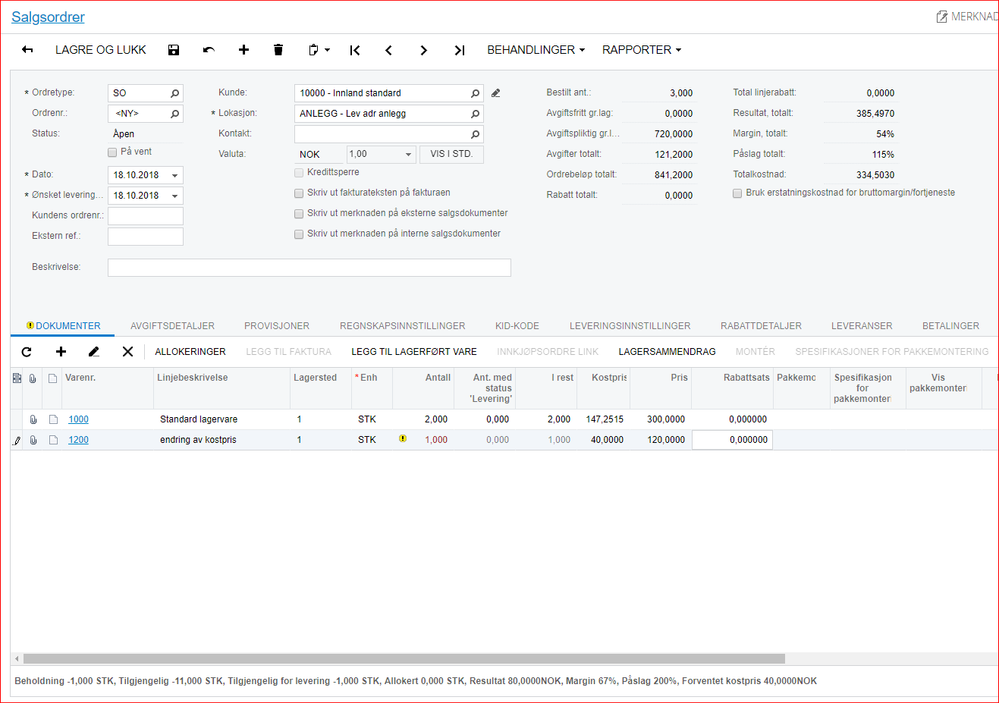Click the undo arrow icon
Image resolution: width=999 pixels, height=703 pixels.
point(208,50)
